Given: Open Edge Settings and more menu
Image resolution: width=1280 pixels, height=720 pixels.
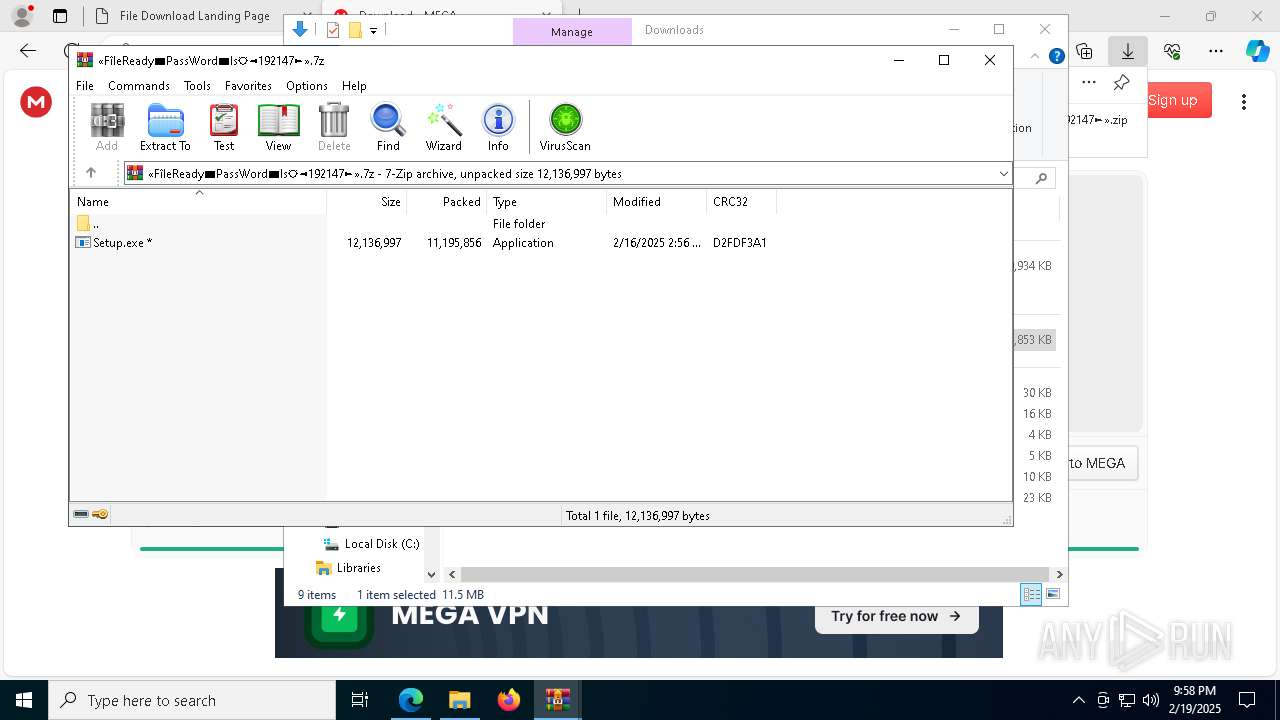Looking at the screenshot, I should [x=1216, y=50].
